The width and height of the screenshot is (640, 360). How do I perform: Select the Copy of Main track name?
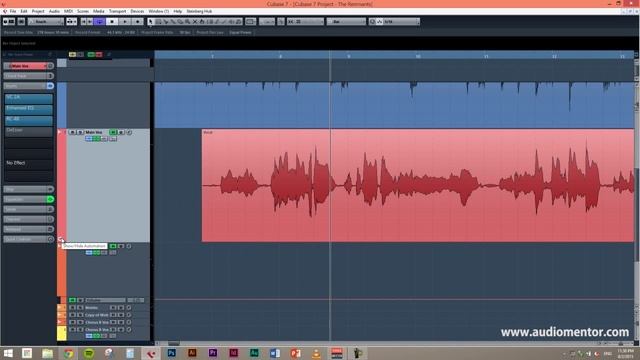[97, 315]
